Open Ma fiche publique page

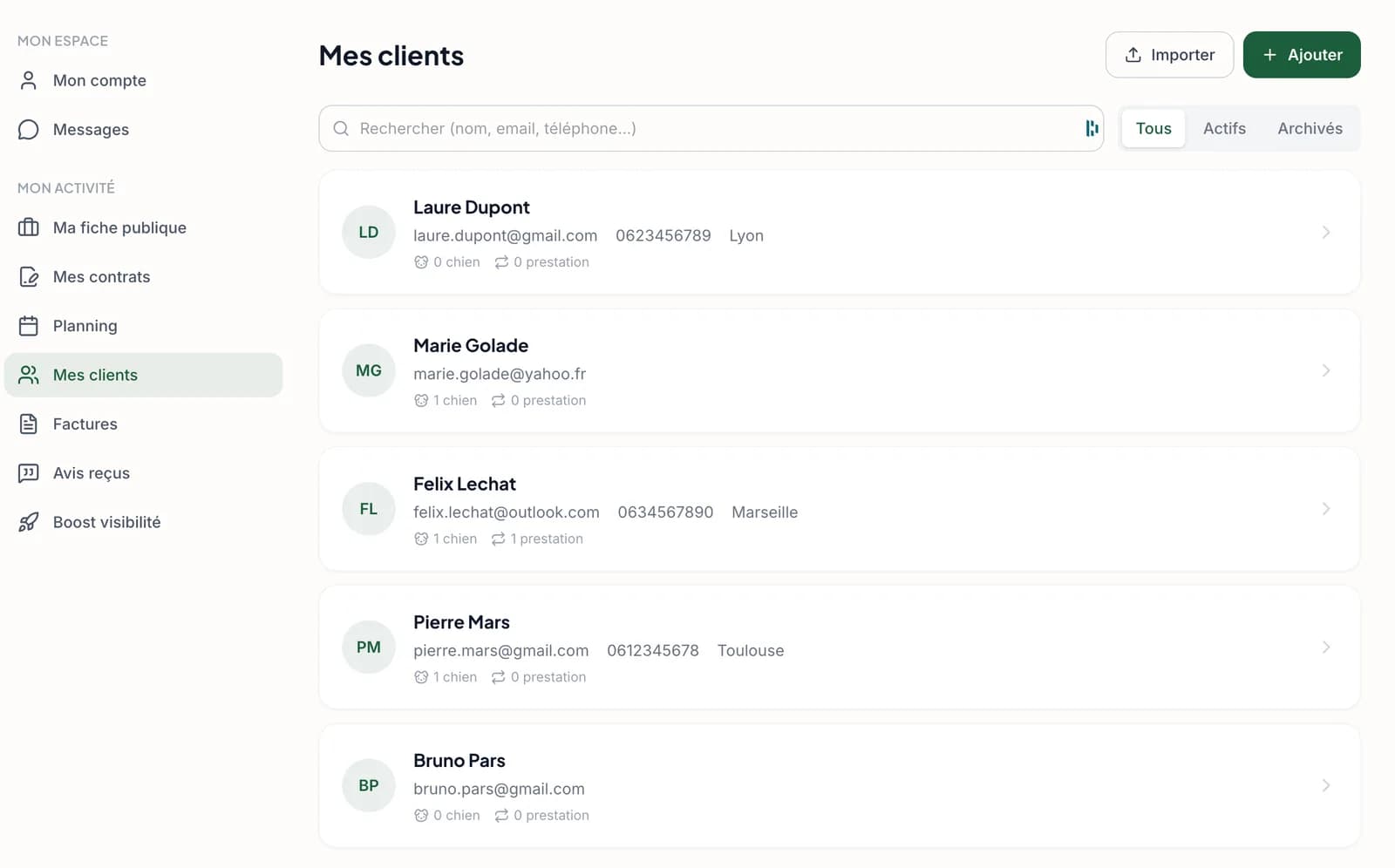tap(143, 227)
